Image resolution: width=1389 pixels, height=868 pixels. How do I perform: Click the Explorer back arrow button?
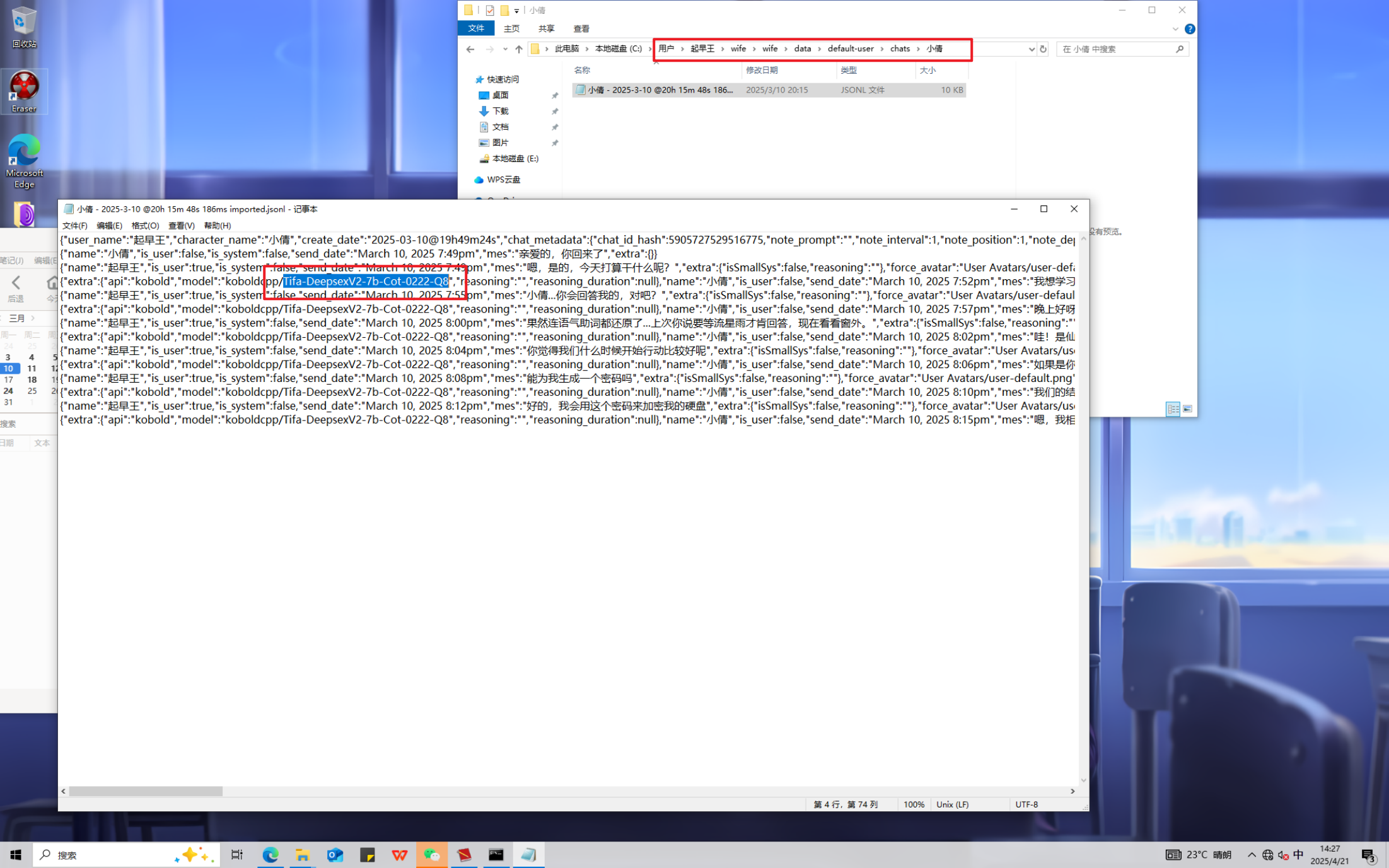coord(470,49)
